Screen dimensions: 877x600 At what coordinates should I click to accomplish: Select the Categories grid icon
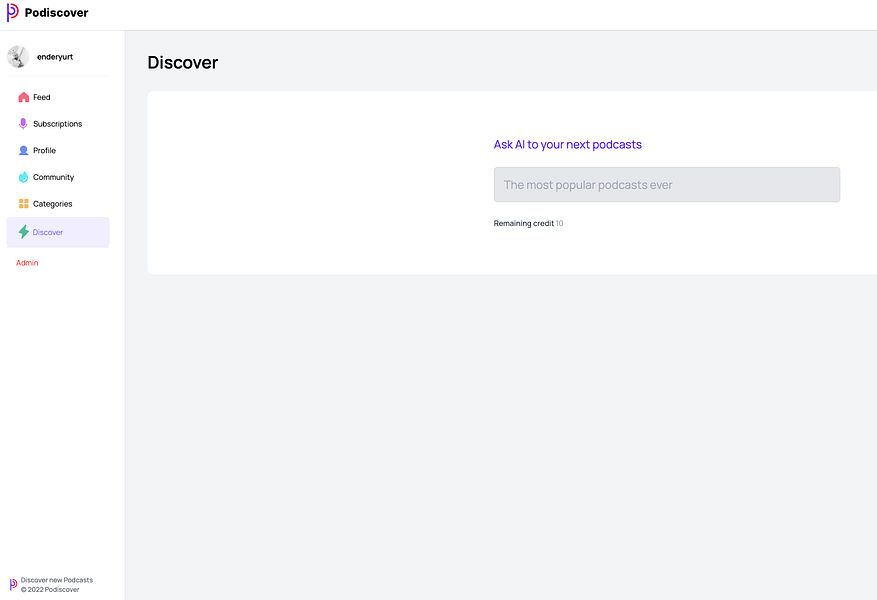pos(23,203)
